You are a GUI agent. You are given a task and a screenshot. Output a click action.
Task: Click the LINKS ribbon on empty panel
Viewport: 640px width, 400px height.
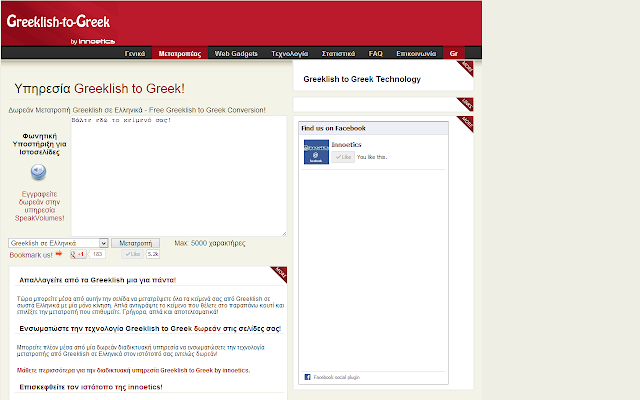[x=465, y=104]
